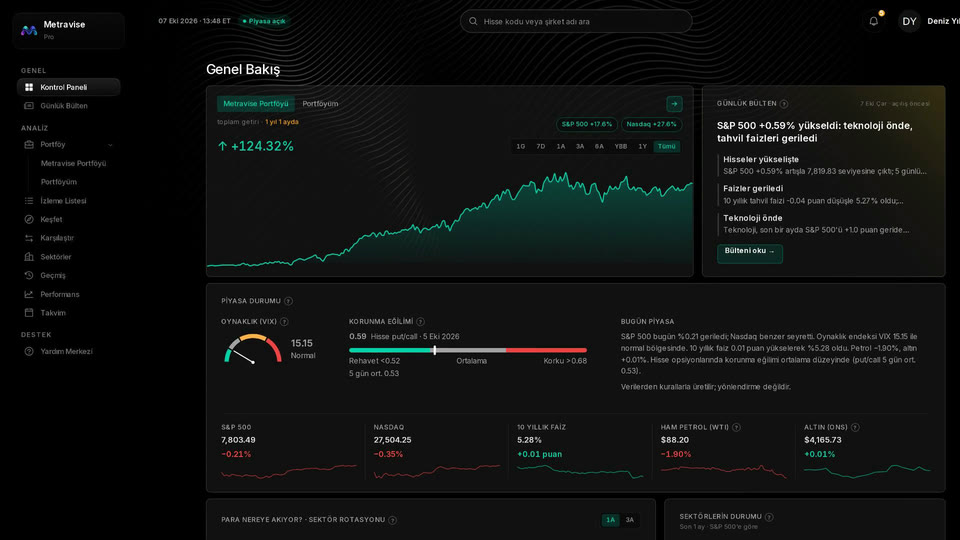Open Hisseler yükselişte bulletin item
This screenshot has width=960, height=540.
click(824, 165)
